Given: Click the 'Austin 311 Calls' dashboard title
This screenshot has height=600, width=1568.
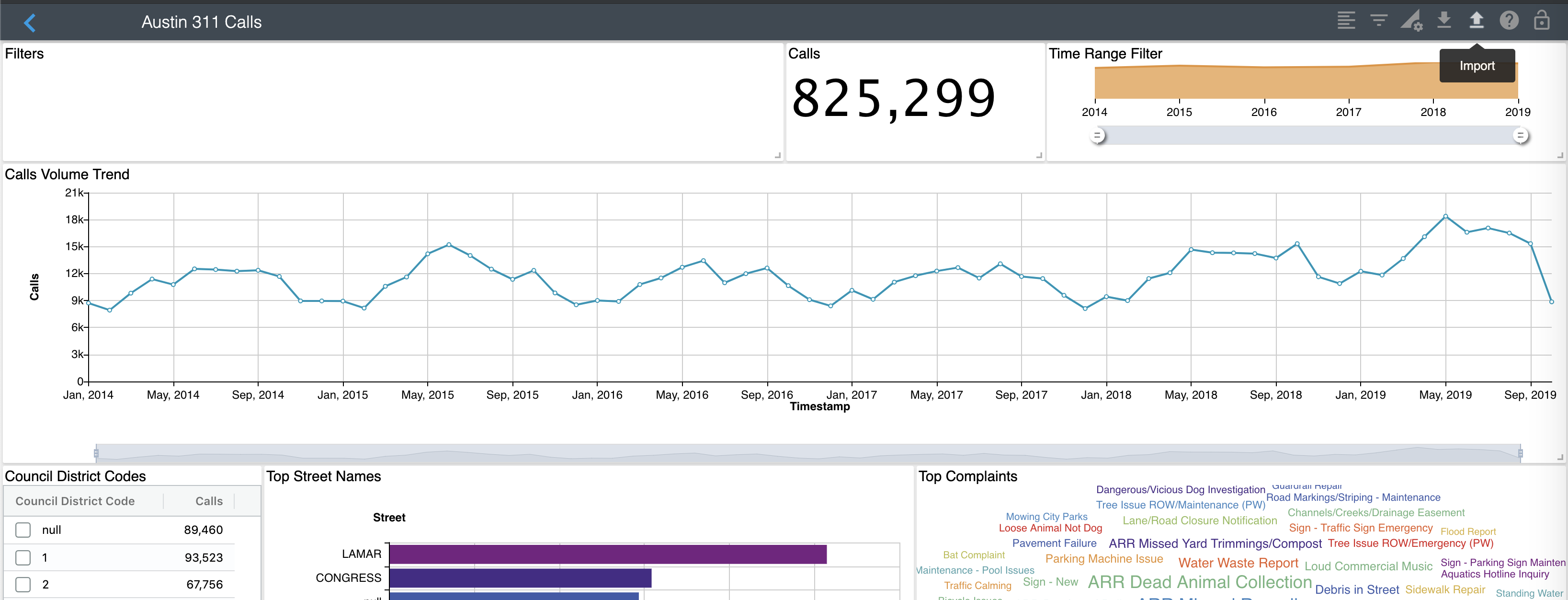Looking at the screenshot, I should [x=202, y=22].
